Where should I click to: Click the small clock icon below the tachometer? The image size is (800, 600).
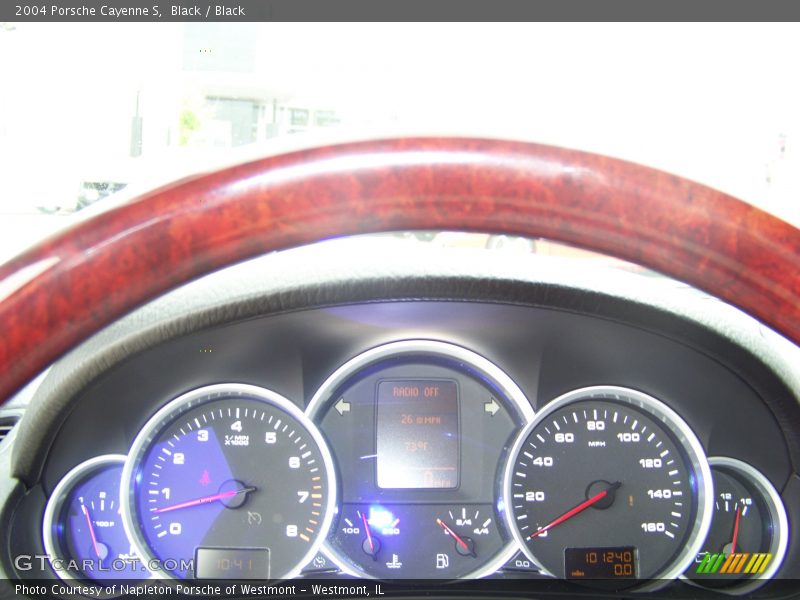pos(319,561)
